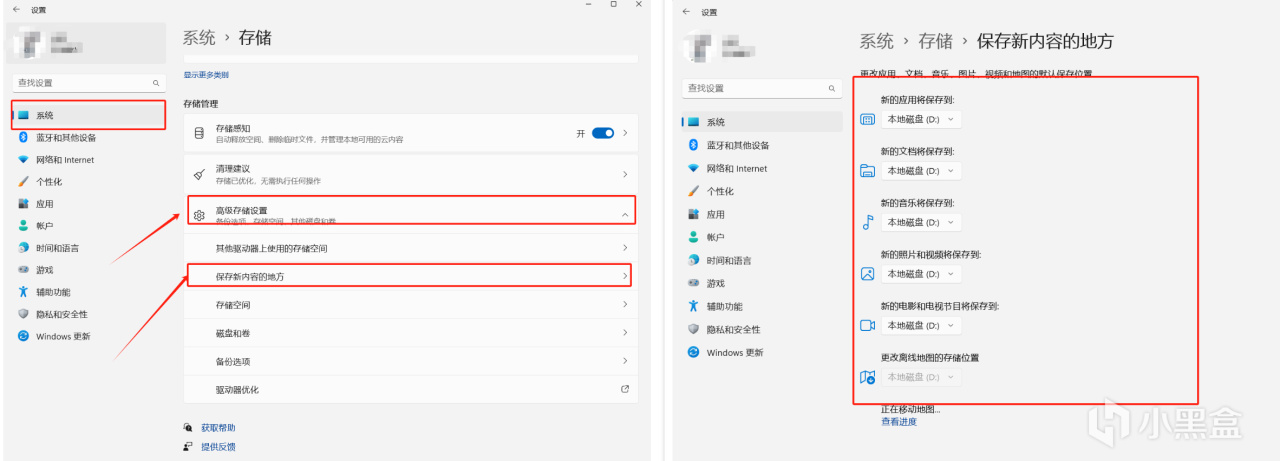Open 更改离线地图的存储位置 drive dropdown

point(921,377)
